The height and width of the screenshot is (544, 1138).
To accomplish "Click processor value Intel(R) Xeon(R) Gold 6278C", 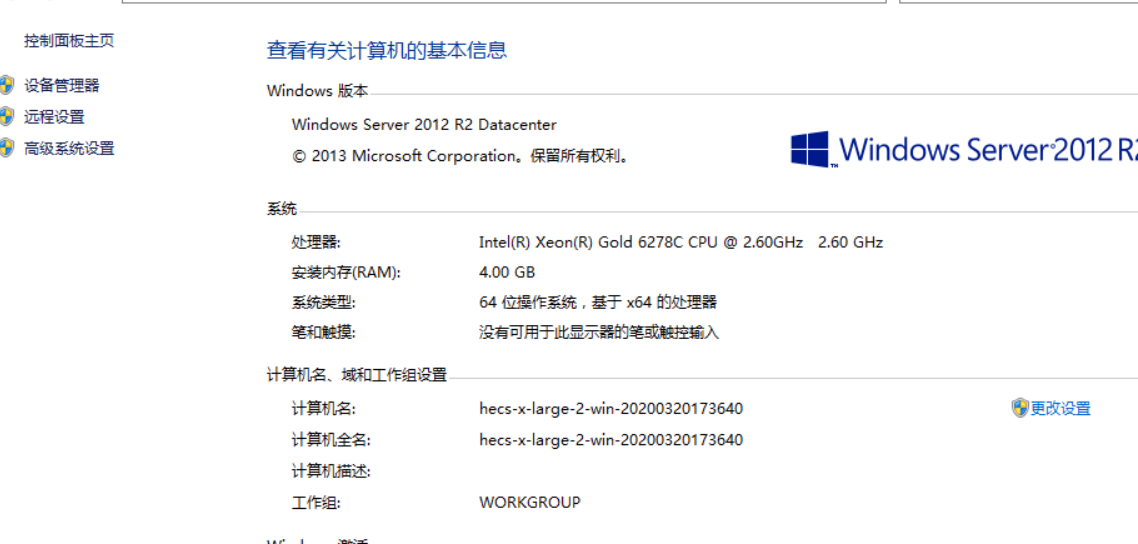I will click(x=681, y=242).
